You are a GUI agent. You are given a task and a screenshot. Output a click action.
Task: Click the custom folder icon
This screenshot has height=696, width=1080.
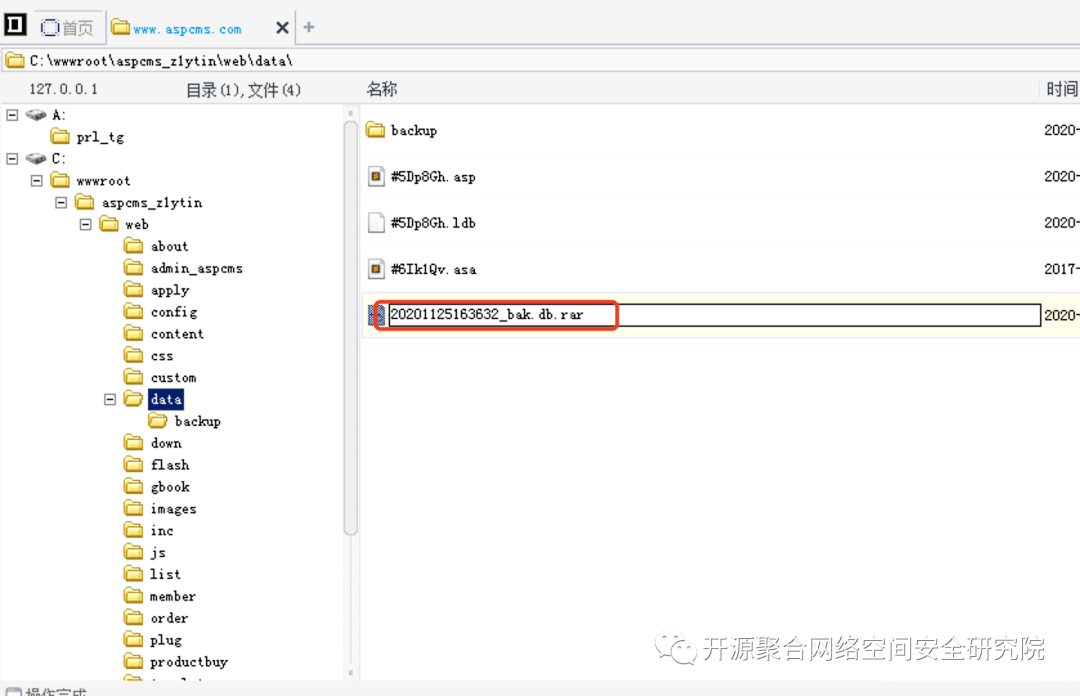[134, 378]
